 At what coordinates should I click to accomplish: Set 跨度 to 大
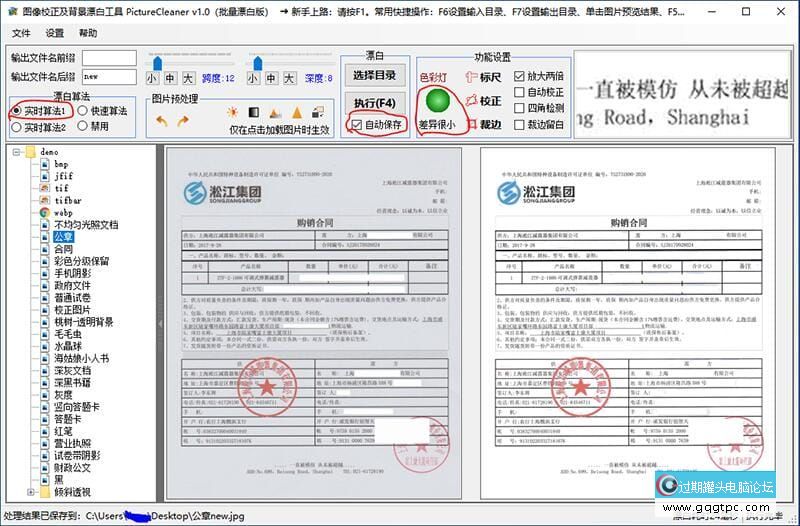(x=188, y=78)
